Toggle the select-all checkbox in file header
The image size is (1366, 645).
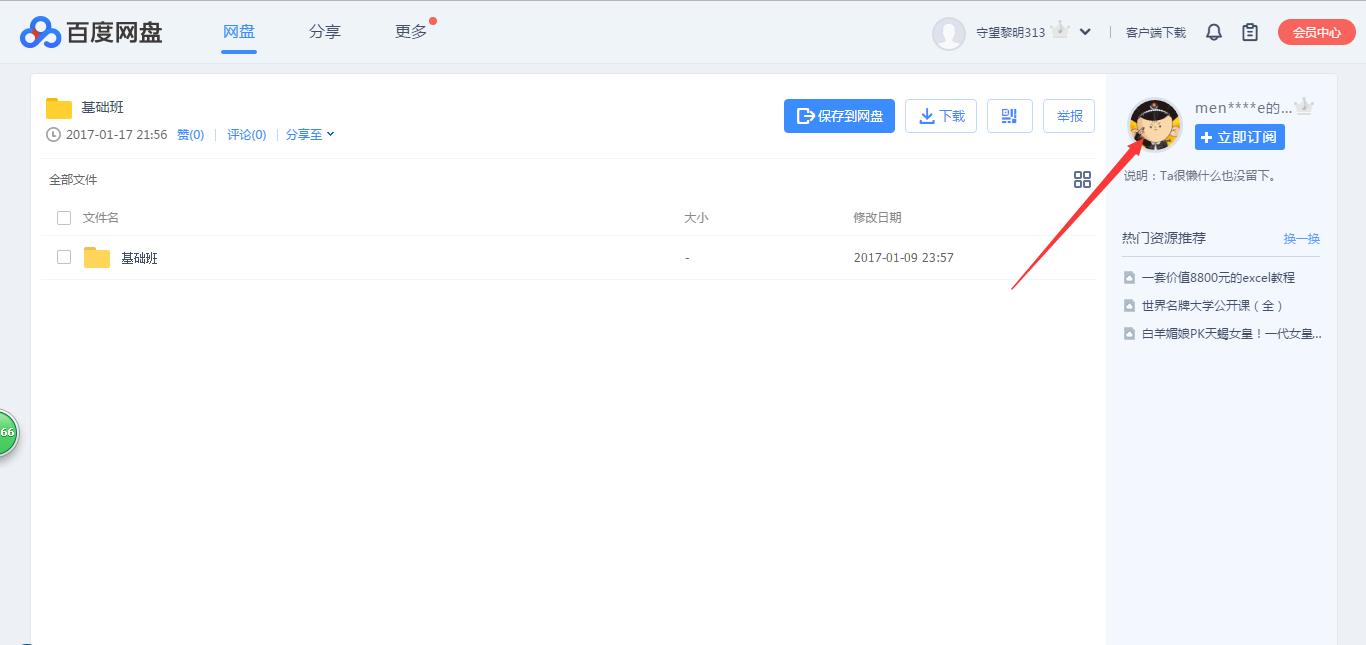coord(64,217)
